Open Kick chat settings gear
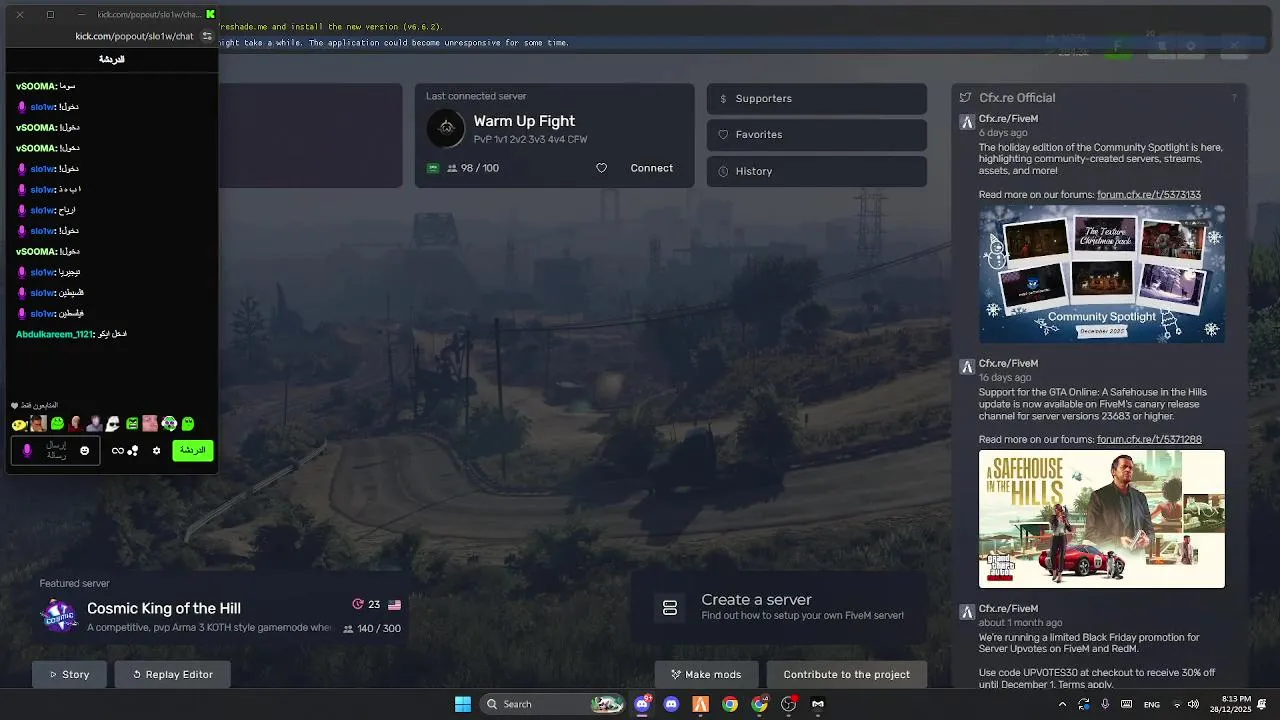The height and width of the screenshot is (720, 1280). click(x=156, y=451)
